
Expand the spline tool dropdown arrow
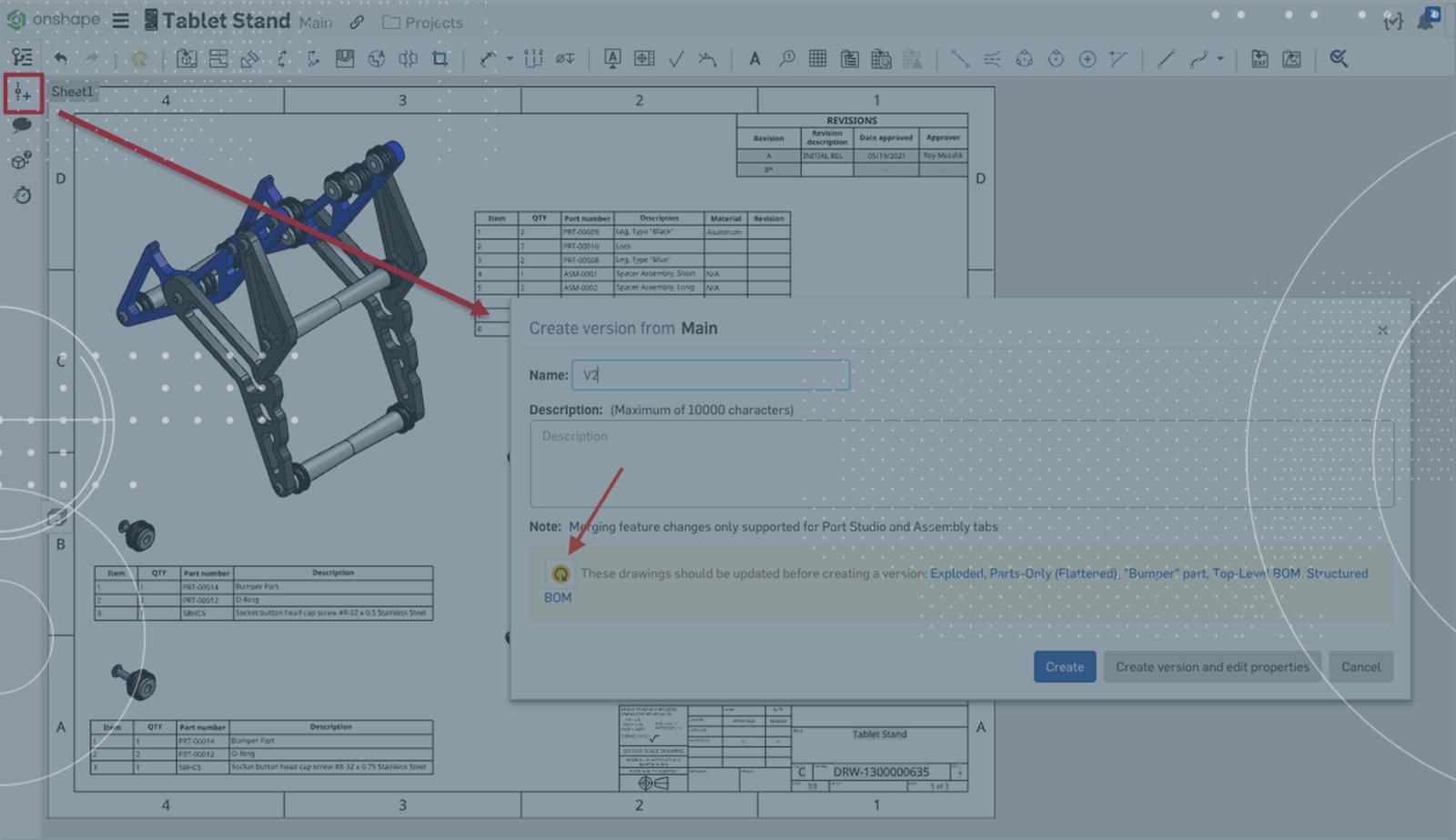[x=1220, y=59]
